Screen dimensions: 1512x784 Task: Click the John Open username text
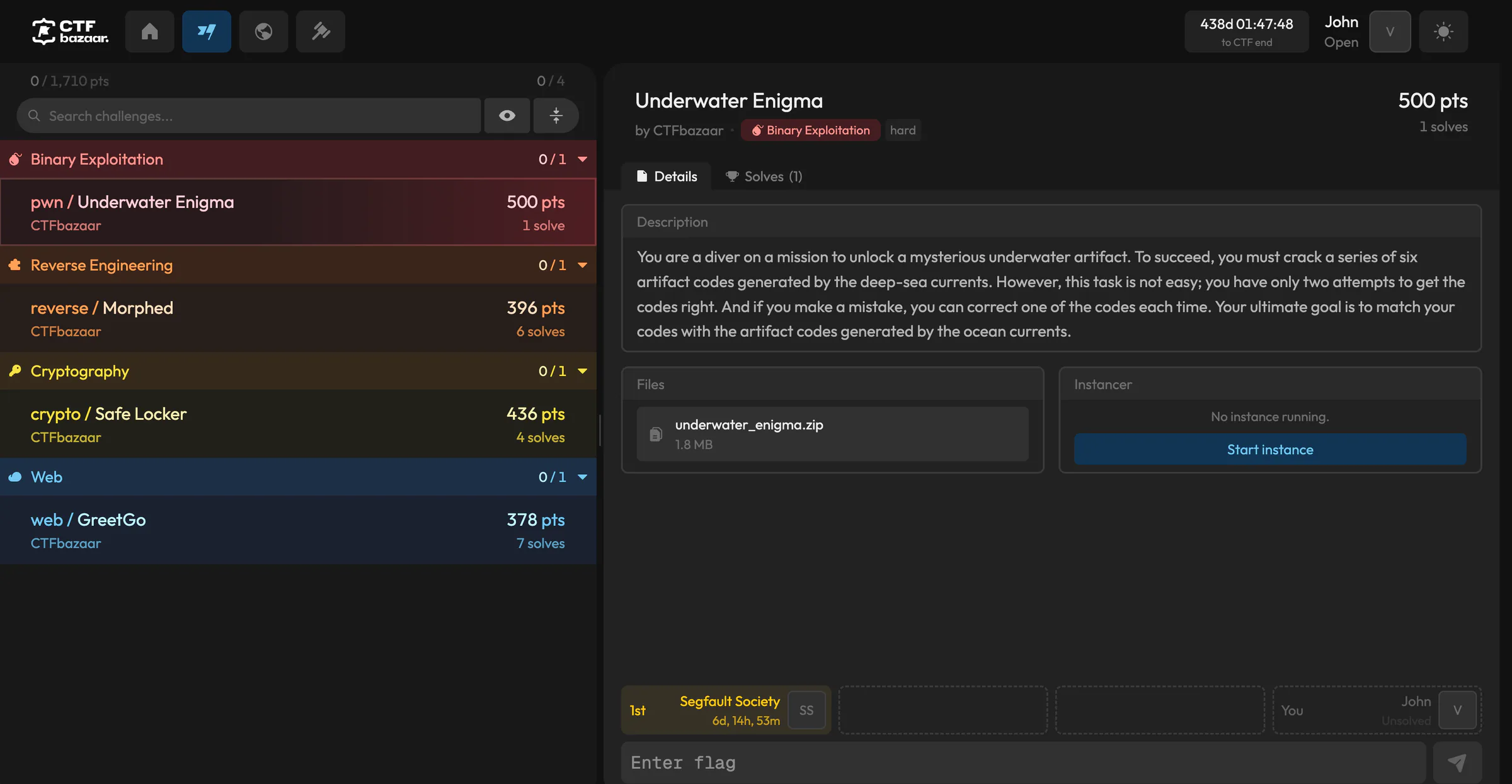[x=1341, y=31]
